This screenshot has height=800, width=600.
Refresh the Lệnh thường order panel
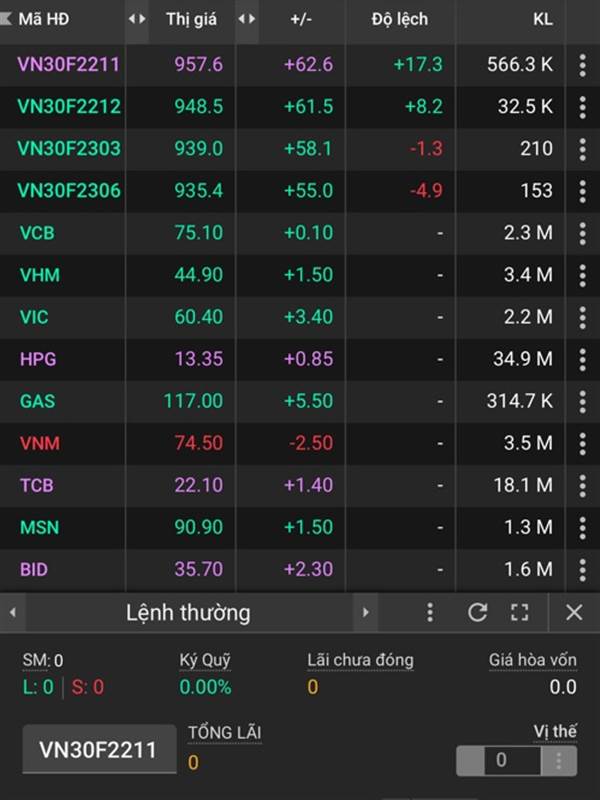click(478, 612)
